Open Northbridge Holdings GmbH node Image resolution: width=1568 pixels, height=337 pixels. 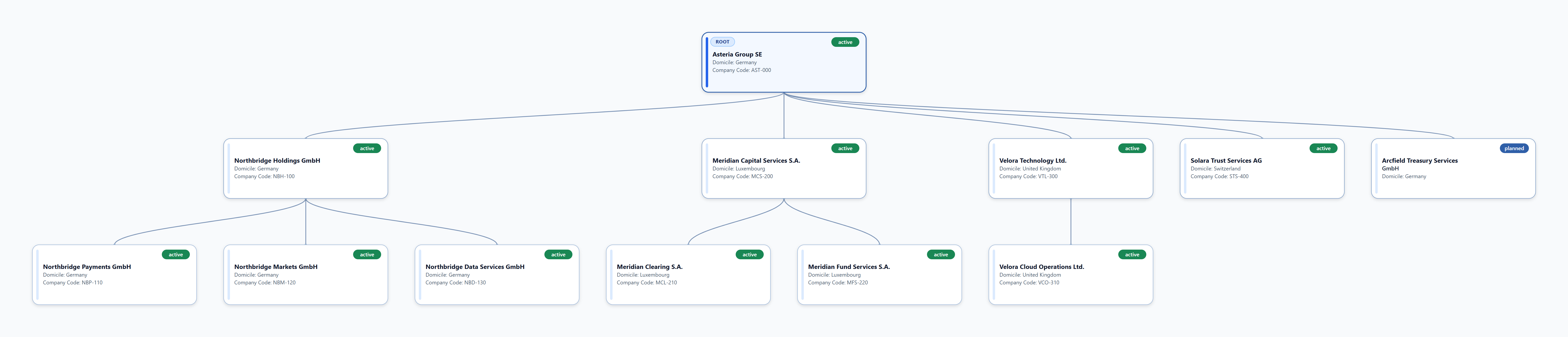(x=306, y=168)
